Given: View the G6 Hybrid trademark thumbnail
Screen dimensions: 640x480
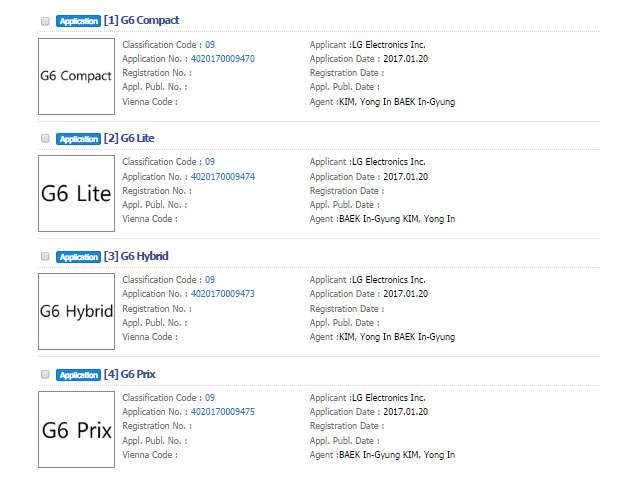Looking at the screenshot, I should click(76, 311).
